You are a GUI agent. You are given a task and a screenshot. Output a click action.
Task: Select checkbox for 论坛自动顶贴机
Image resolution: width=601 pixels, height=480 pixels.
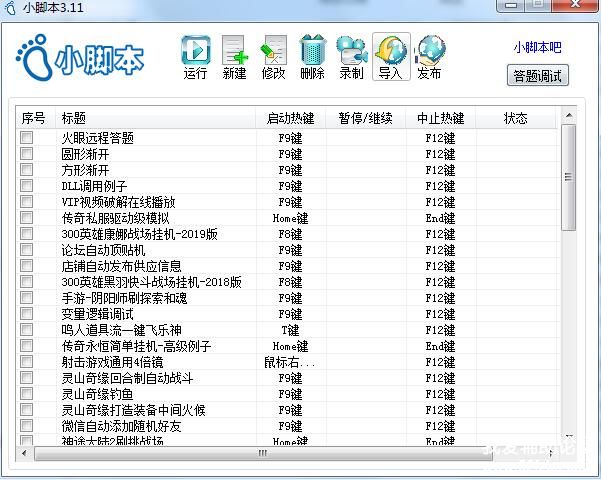point(27,250)
